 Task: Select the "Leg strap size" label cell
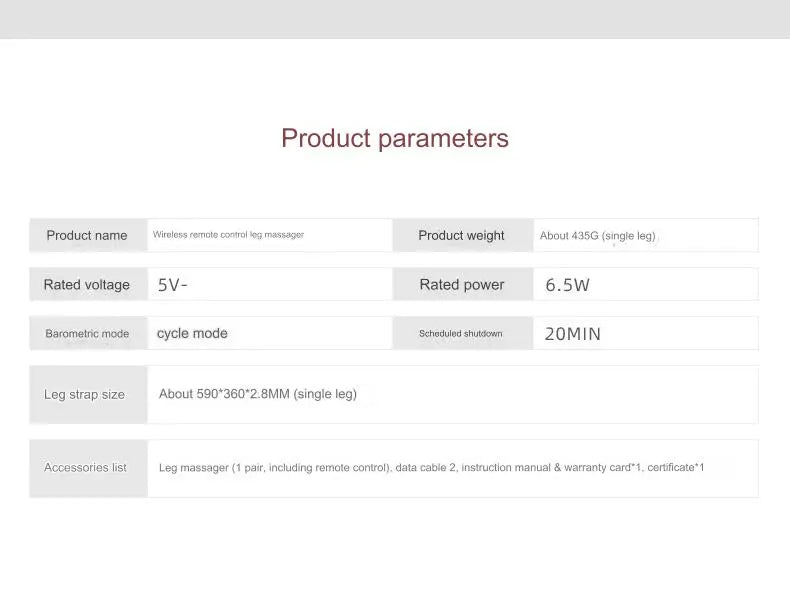pyautogui.click(x=85, y=394)
